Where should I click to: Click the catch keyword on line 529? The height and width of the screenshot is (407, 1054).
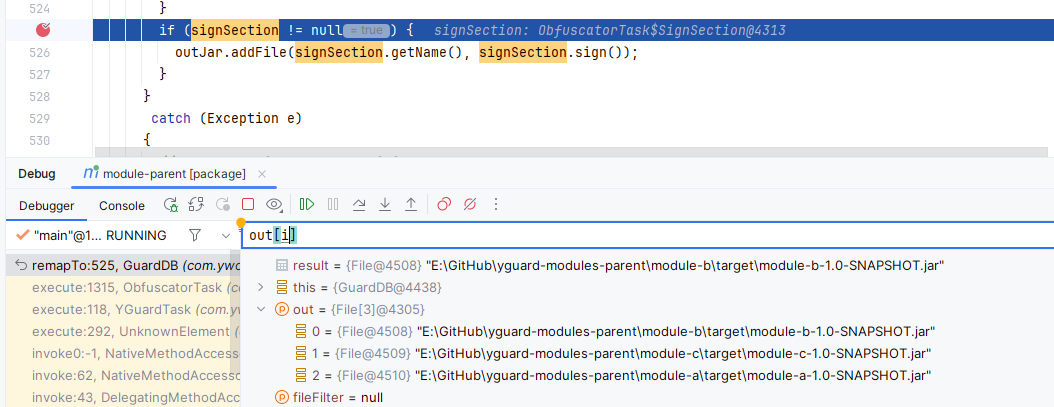coord(171,118)
